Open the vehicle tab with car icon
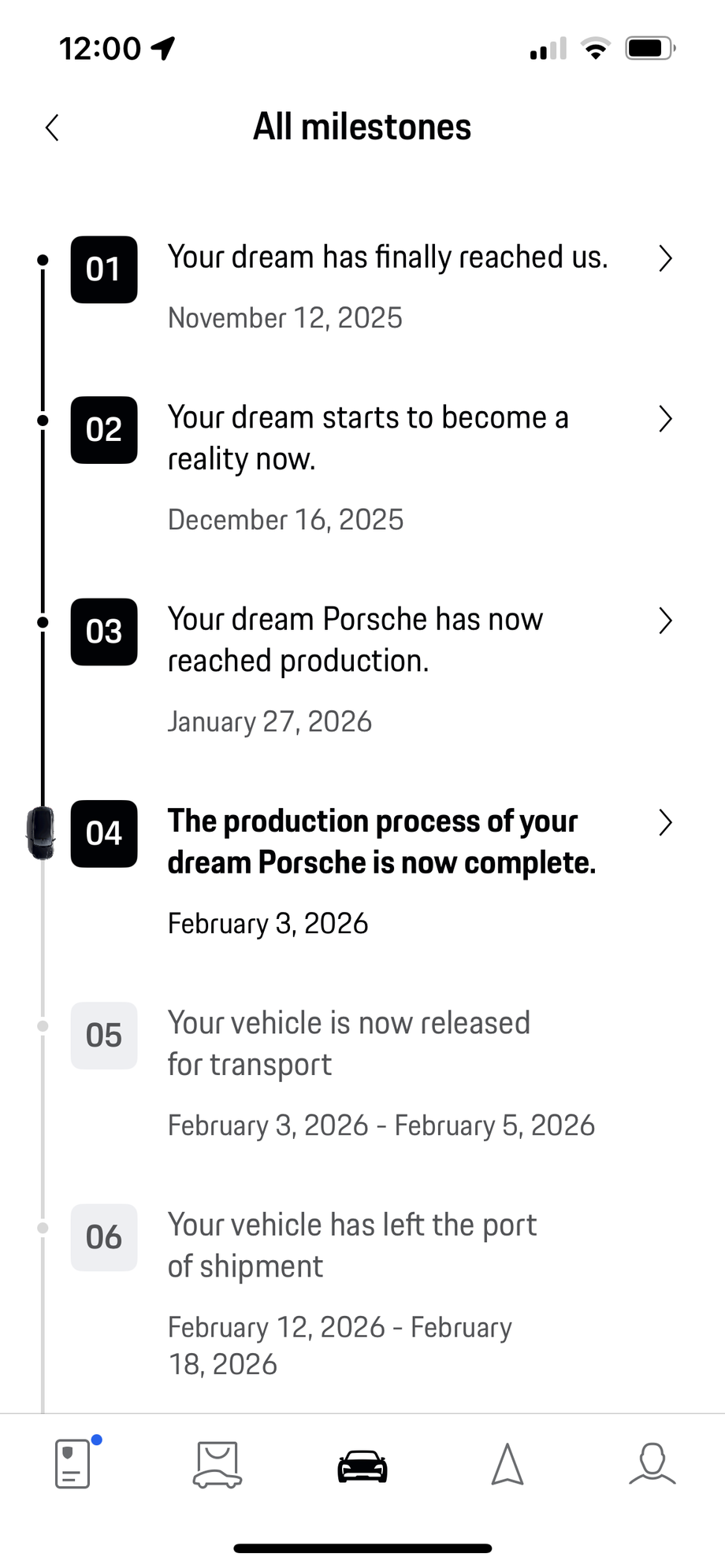 coord(362,1466)
